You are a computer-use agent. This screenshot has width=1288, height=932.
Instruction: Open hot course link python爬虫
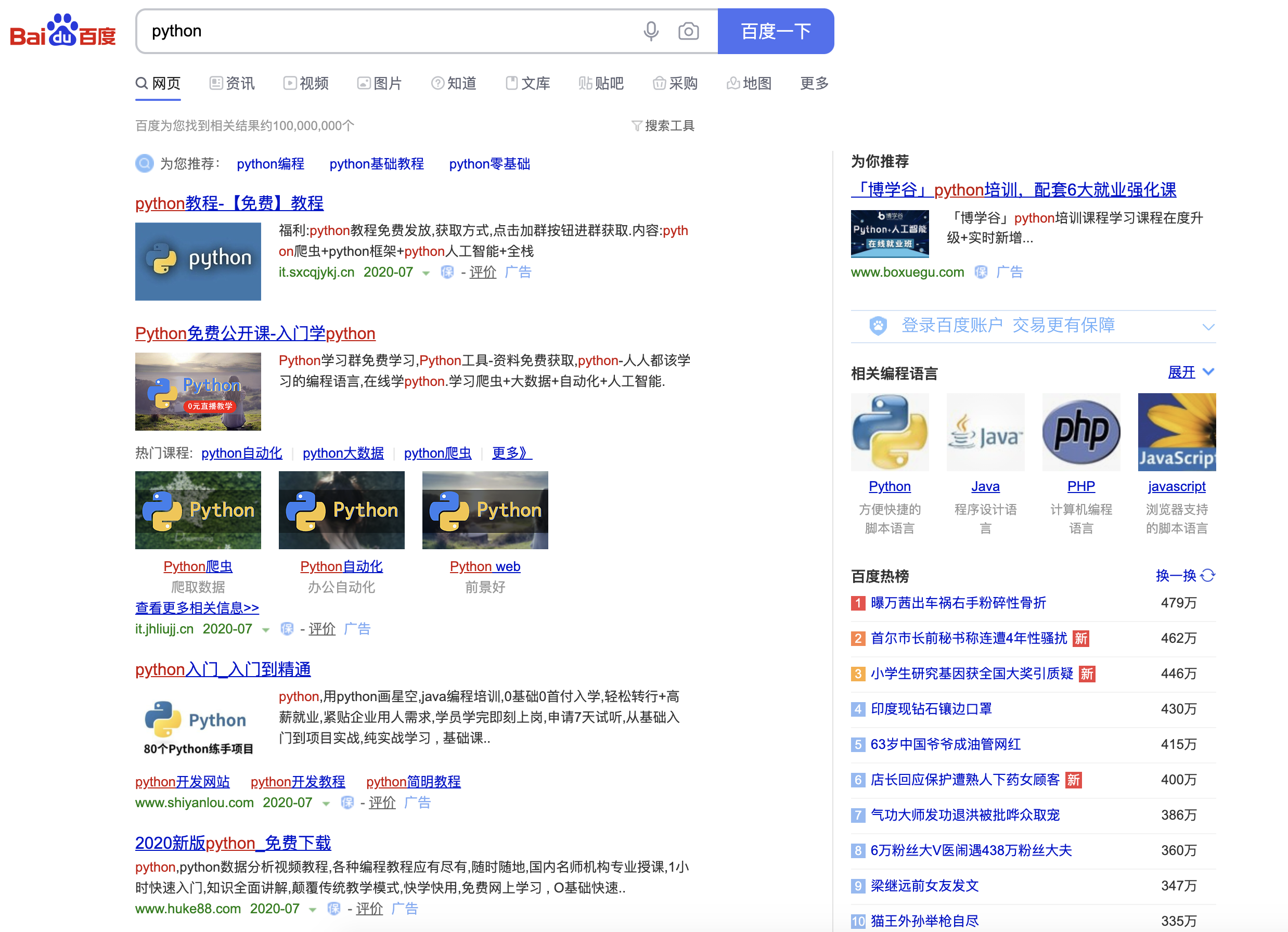tap(437, 453)
